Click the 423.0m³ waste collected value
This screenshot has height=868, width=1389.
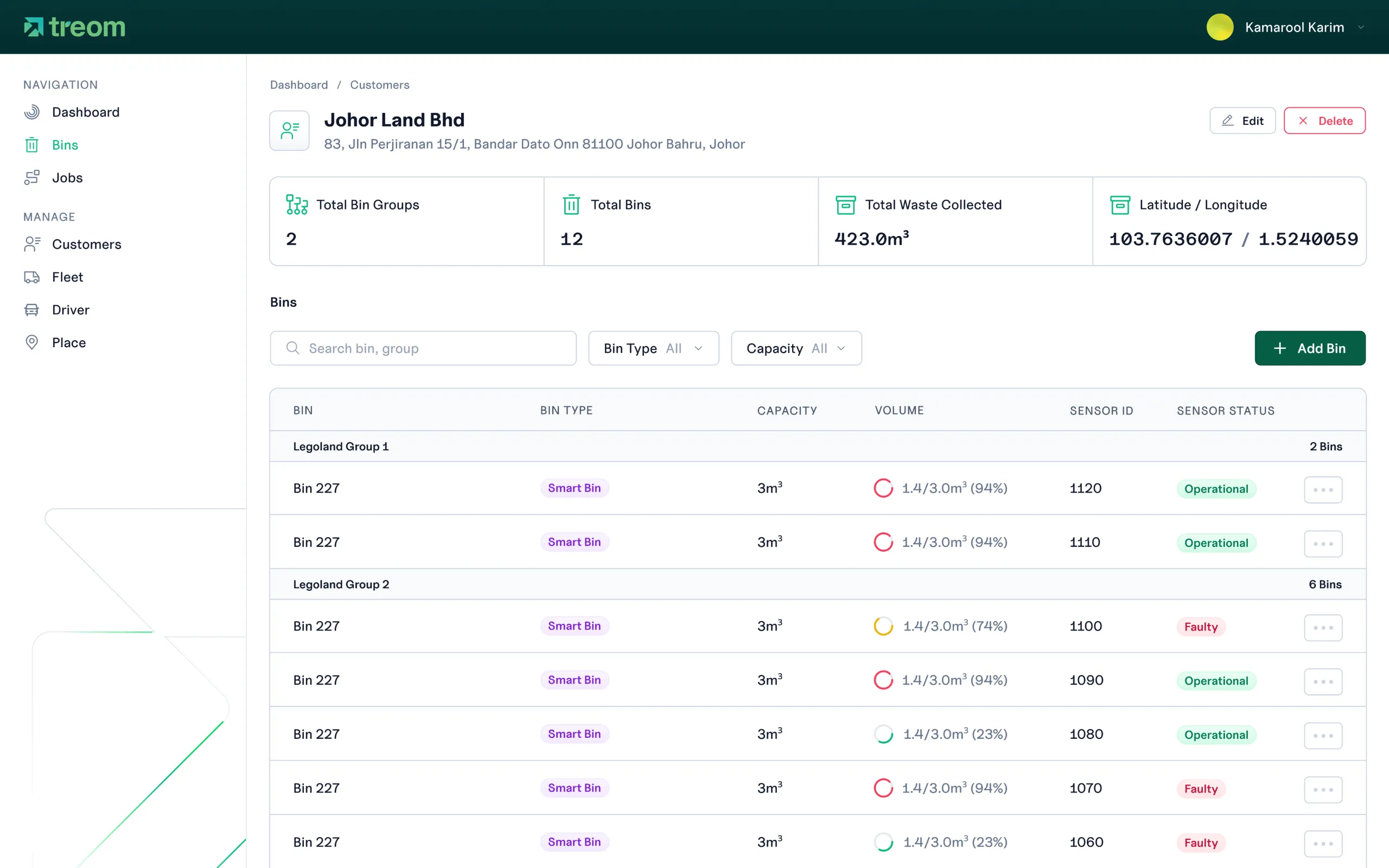(871, 238)
